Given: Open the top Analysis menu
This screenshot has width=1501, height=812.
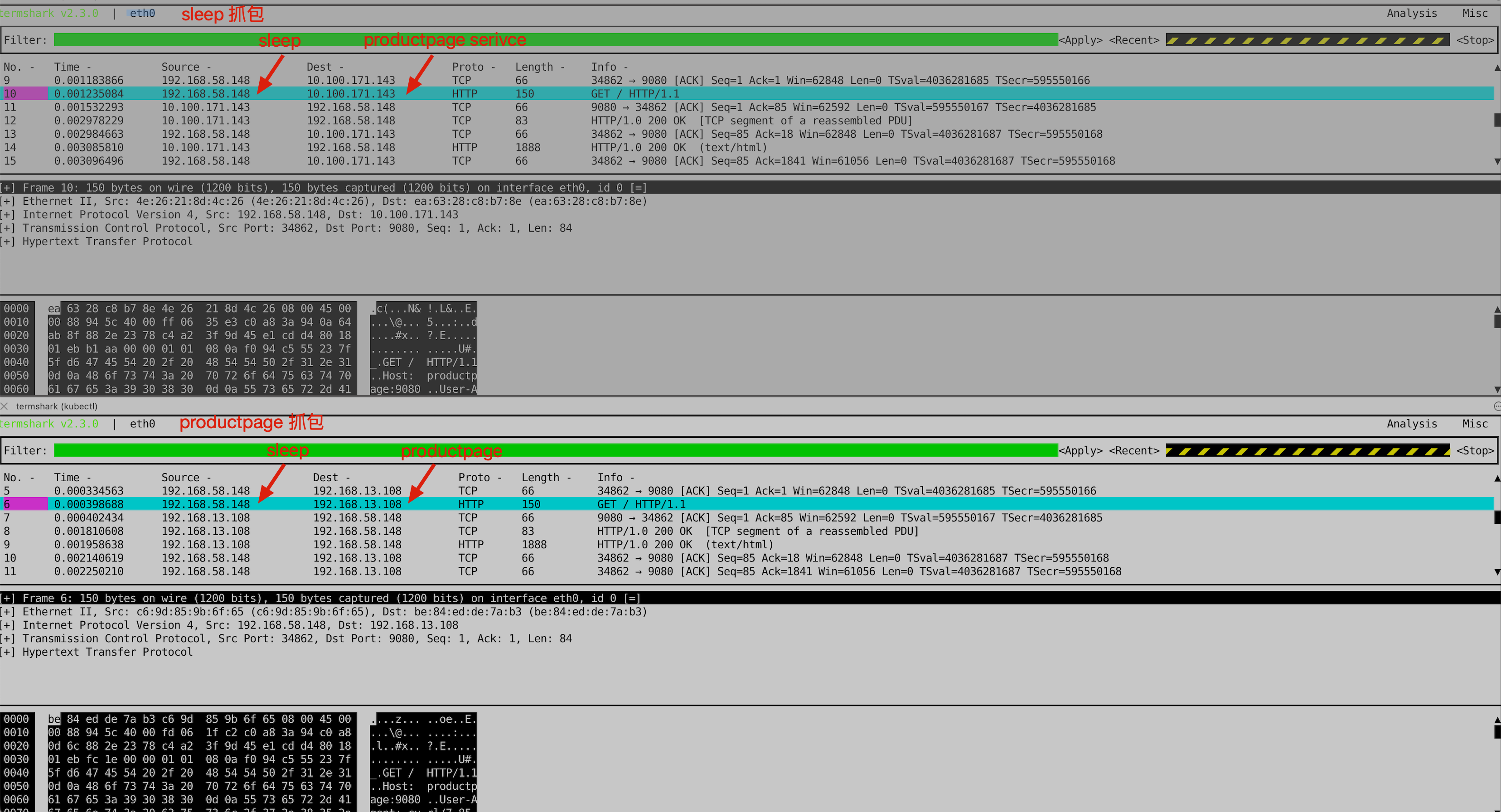Looking at the screenshot, I should (1411, 13).
